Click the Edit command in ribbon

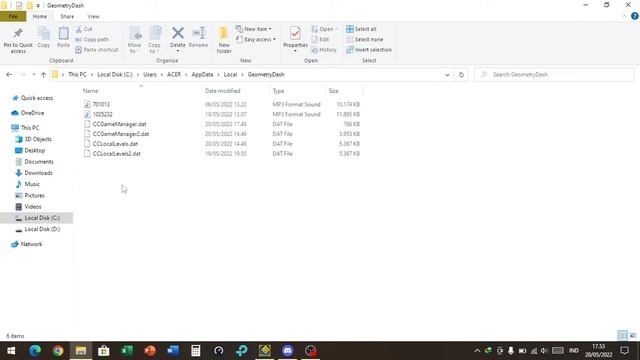pyautogui.click(x=320, y=40)
